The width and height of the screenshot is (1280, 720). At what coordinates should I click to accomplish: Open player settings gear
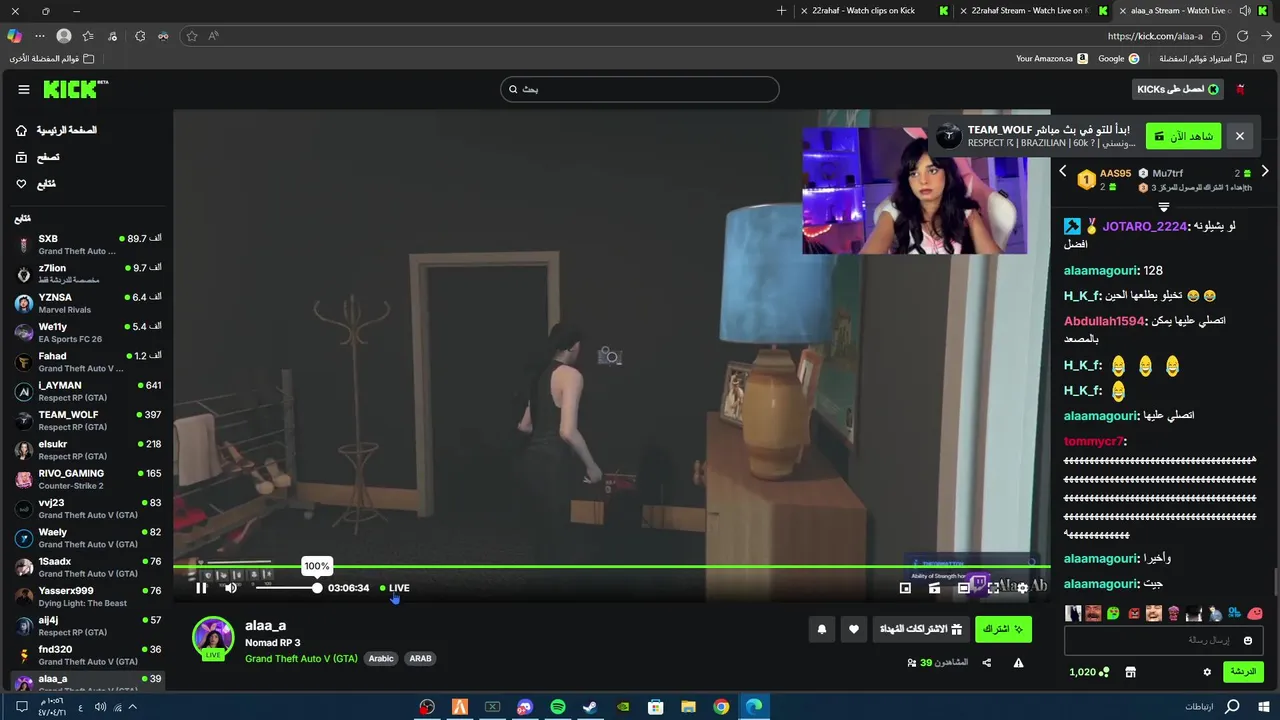point(1022,588)
